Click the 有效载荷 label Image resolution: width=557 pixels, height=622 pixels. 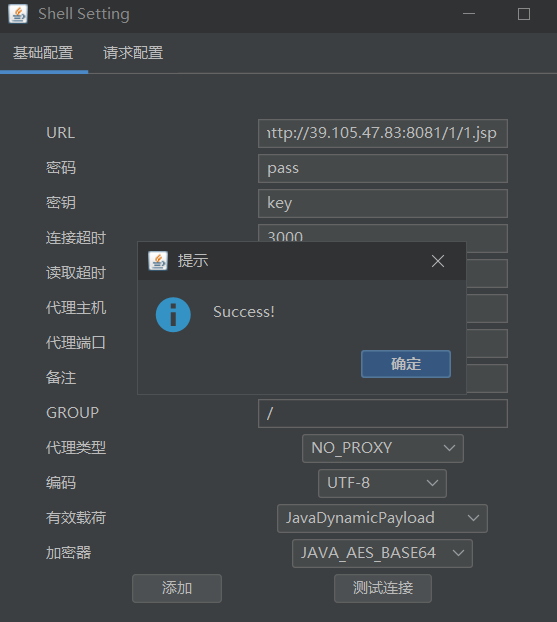tap(76, 518)
